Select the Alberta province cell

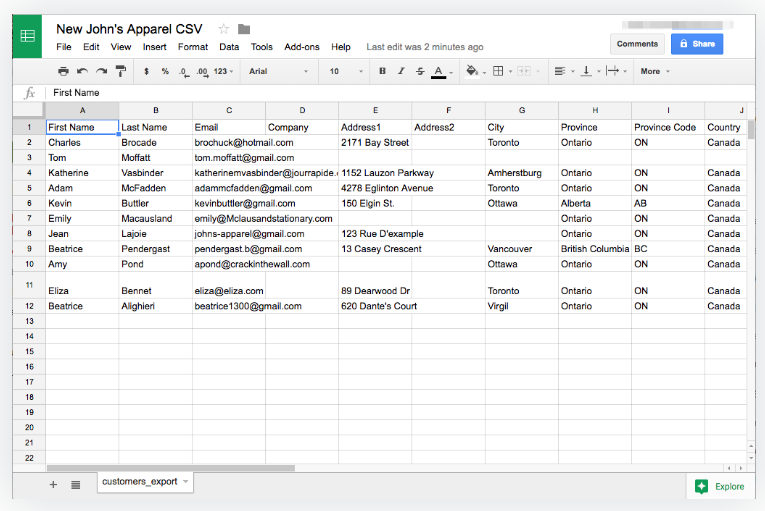595,203
